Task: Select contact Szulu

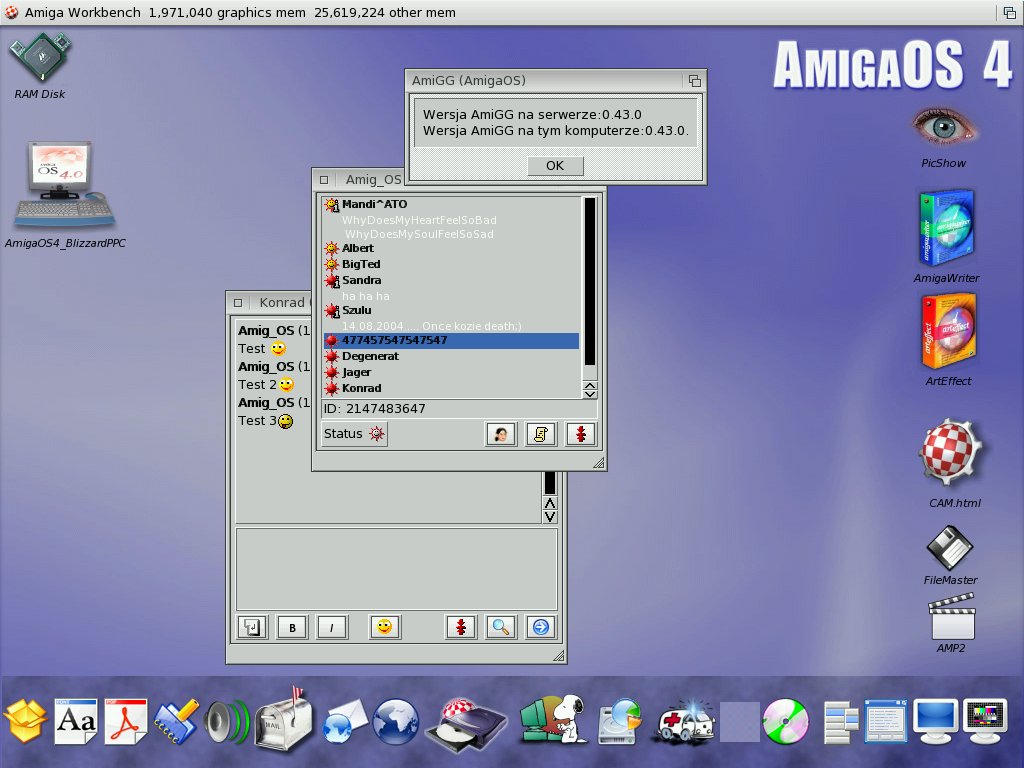Action: [x=451, y=310]
